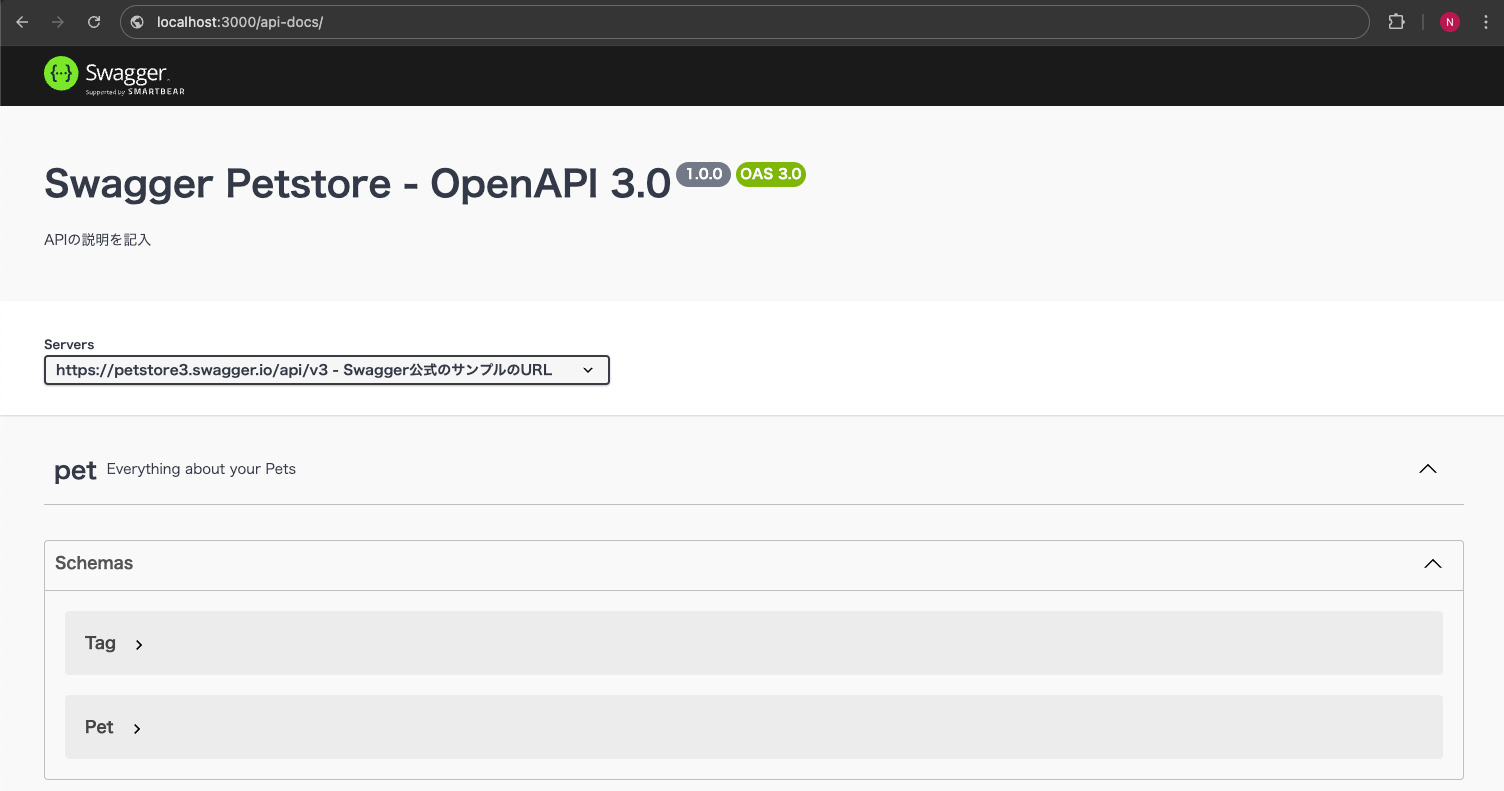The image size is (1504, 791).
Task: Click the Swagger logo
Action: (114, 75)
